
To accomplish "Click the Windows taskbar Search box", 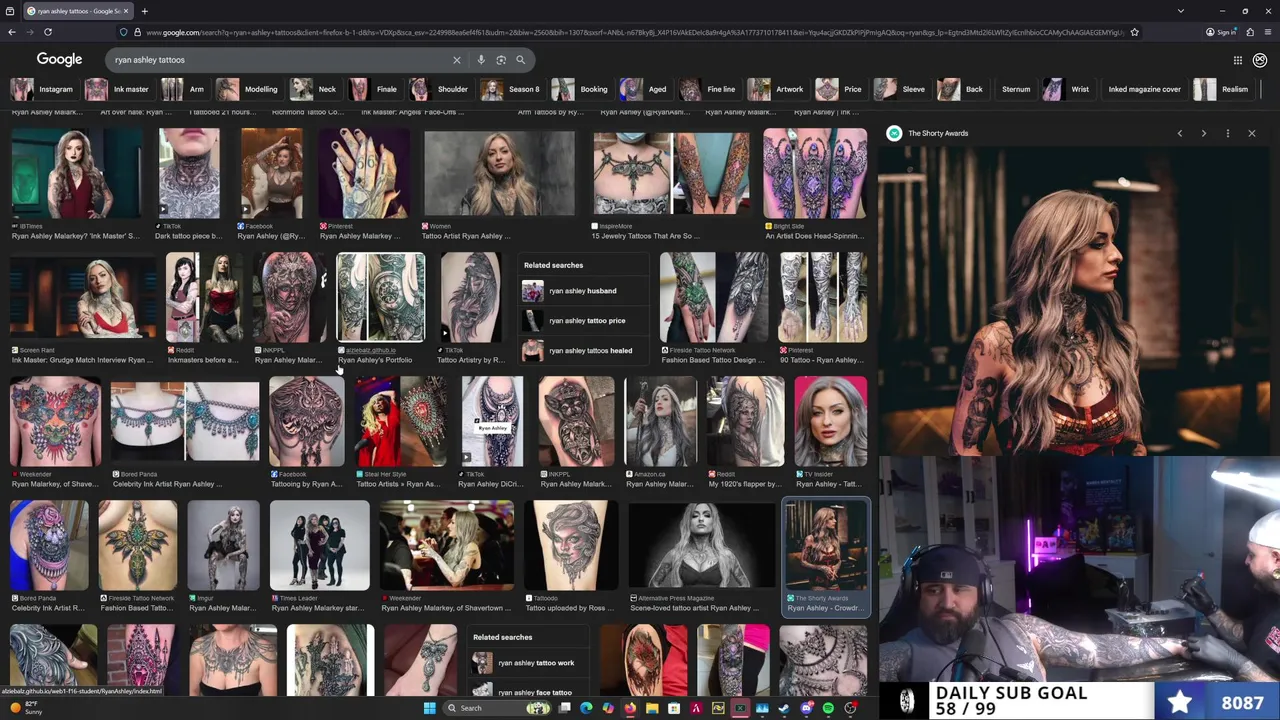I will point(497,708).
